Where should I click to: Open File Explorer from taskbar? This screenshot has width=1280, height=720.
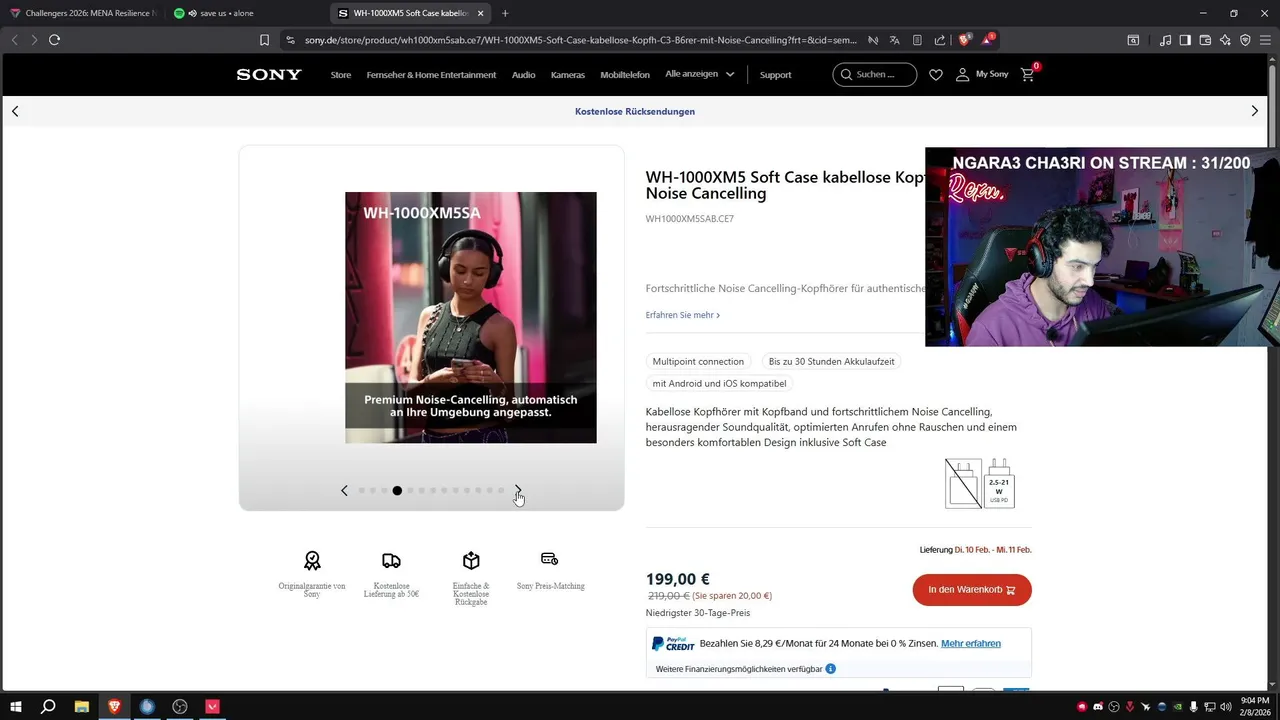coord(82,706)
